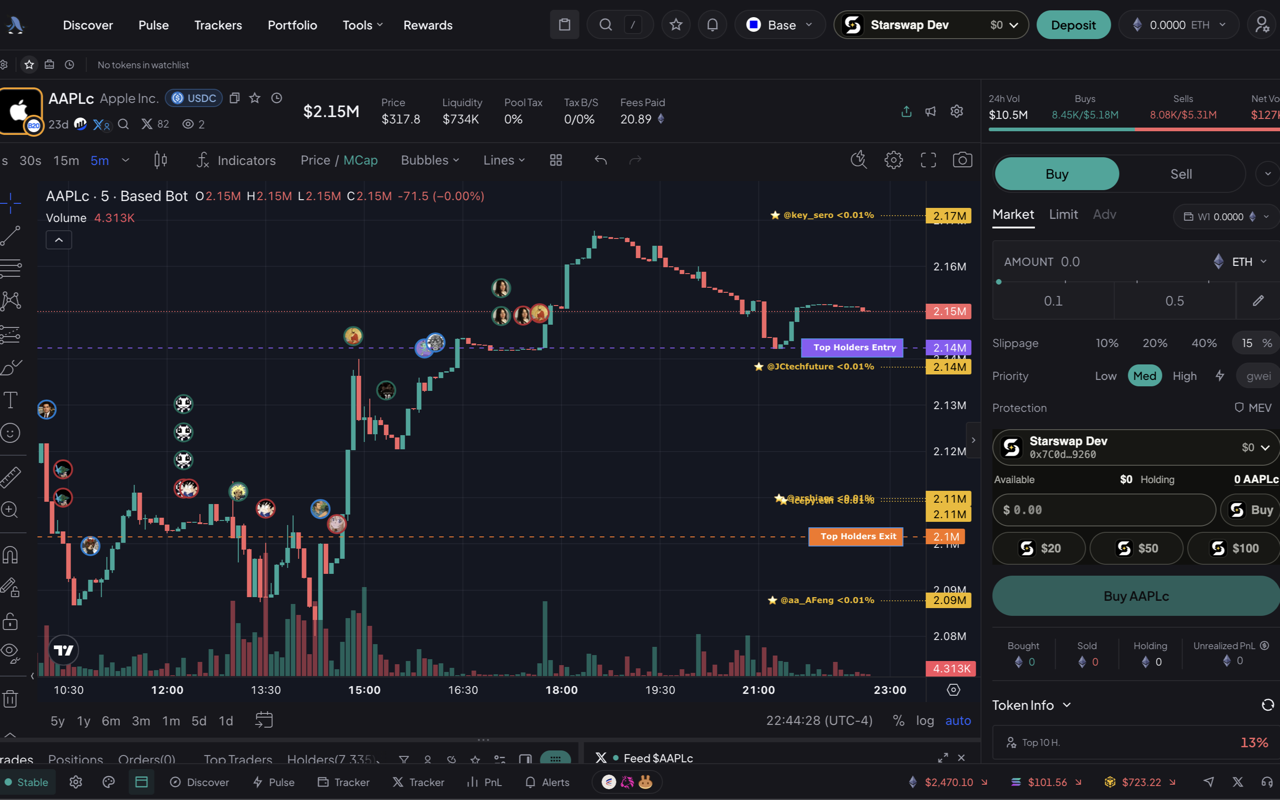Open the theme palette icon in bottom bar
This screenshot has width=1280, height=800.
[x=109, y=782]
